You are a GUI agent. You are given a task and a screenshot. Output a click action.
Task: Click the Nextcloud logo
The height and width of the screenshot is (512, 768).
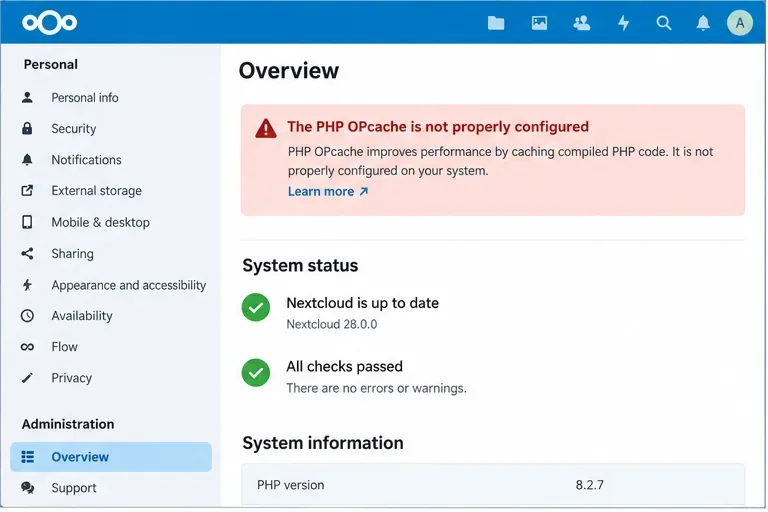pos(49,23)
